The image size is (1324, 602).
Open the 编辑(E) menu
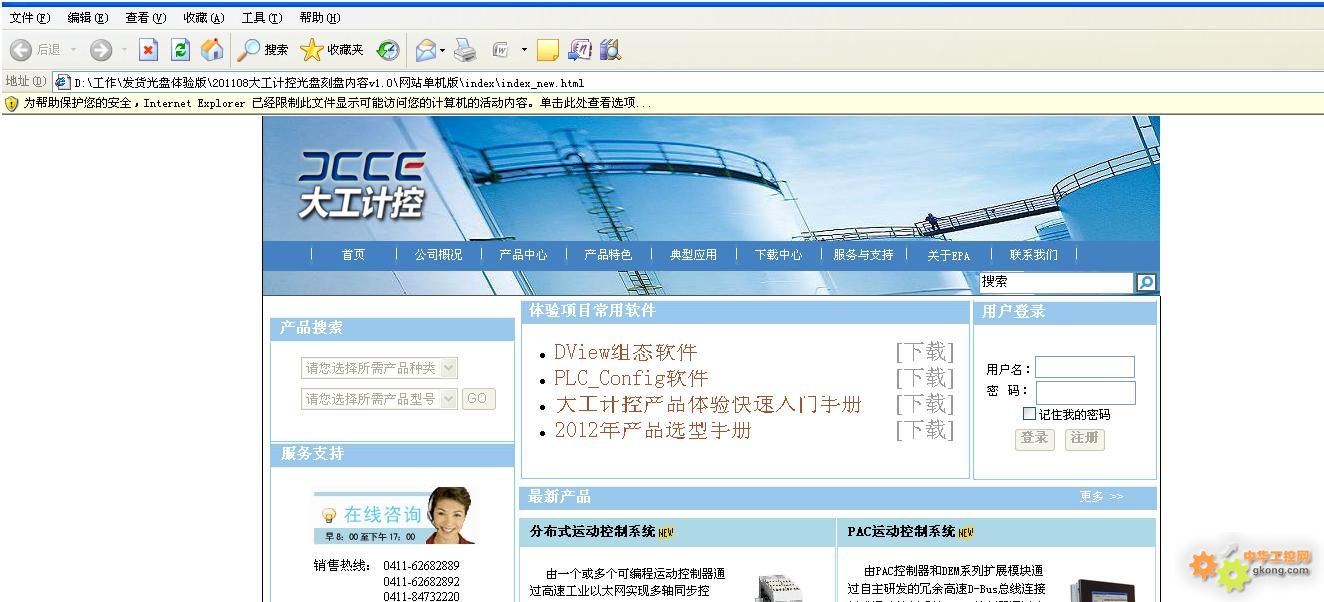87,18
